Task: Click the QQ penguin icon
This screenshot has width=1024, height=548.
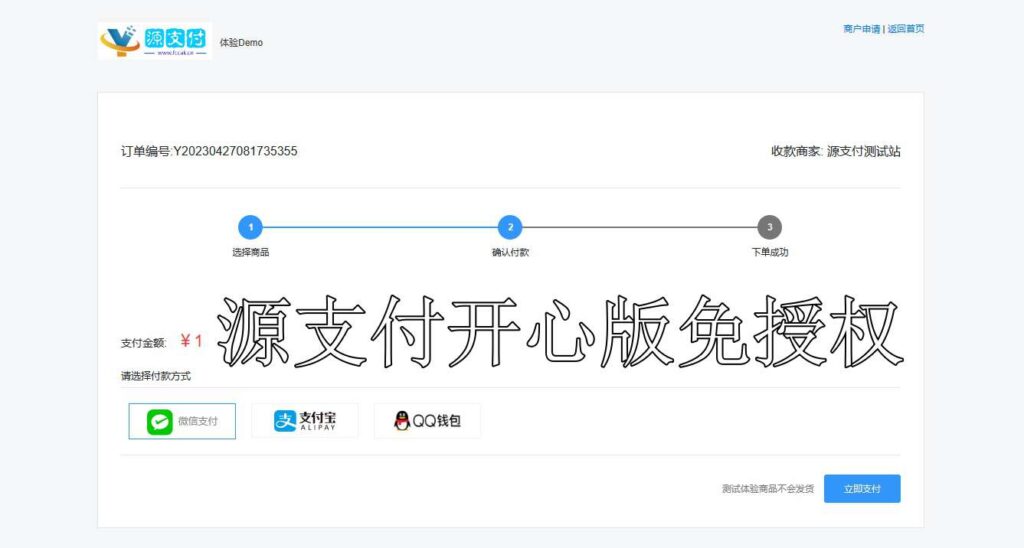Action: click(402, 421)
